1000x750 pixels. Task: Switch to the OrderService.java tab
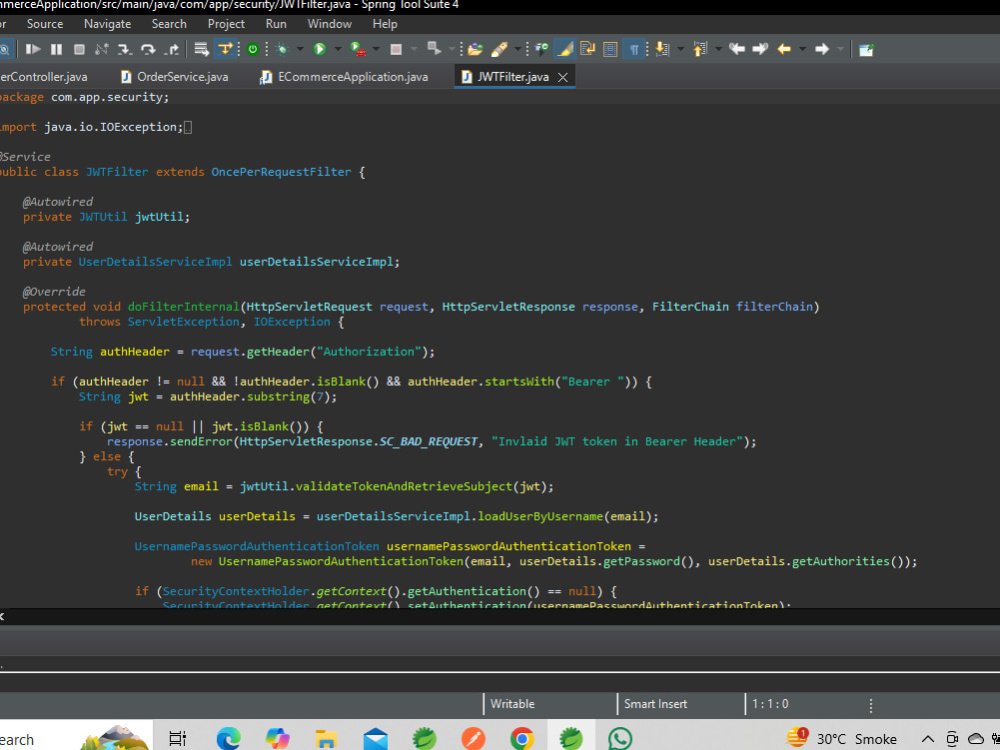point(175,77)
